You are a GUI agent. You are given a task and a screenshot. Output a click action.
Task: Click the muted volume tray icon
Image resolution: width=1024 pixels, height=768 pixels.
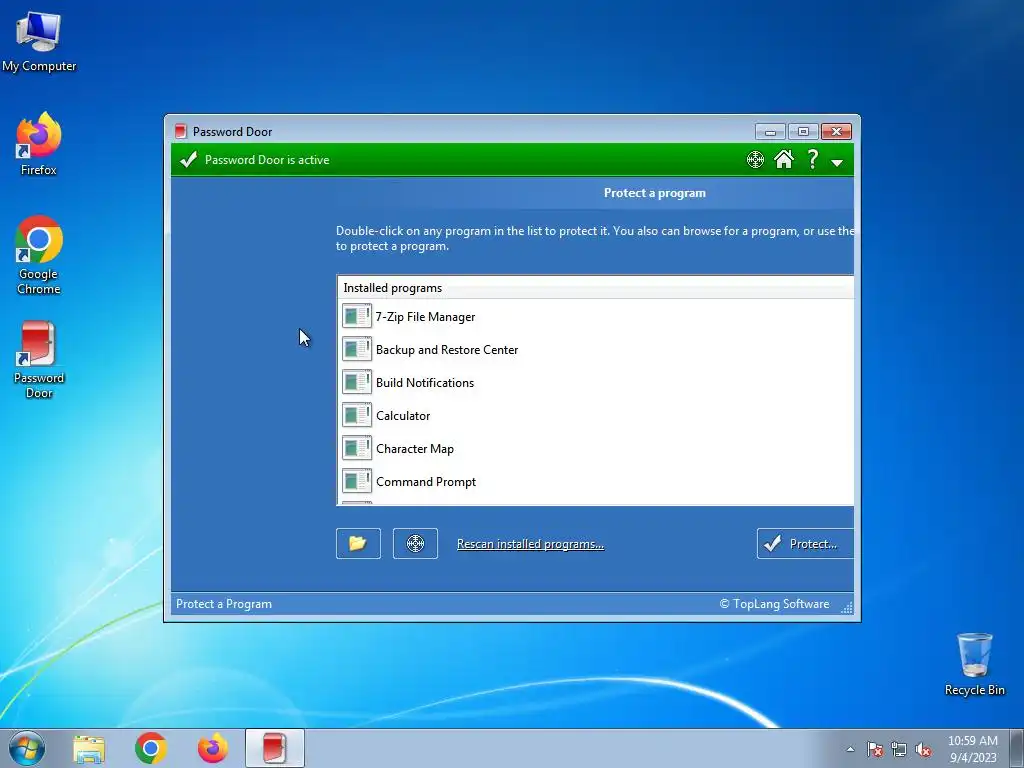(x=923, y=750)
